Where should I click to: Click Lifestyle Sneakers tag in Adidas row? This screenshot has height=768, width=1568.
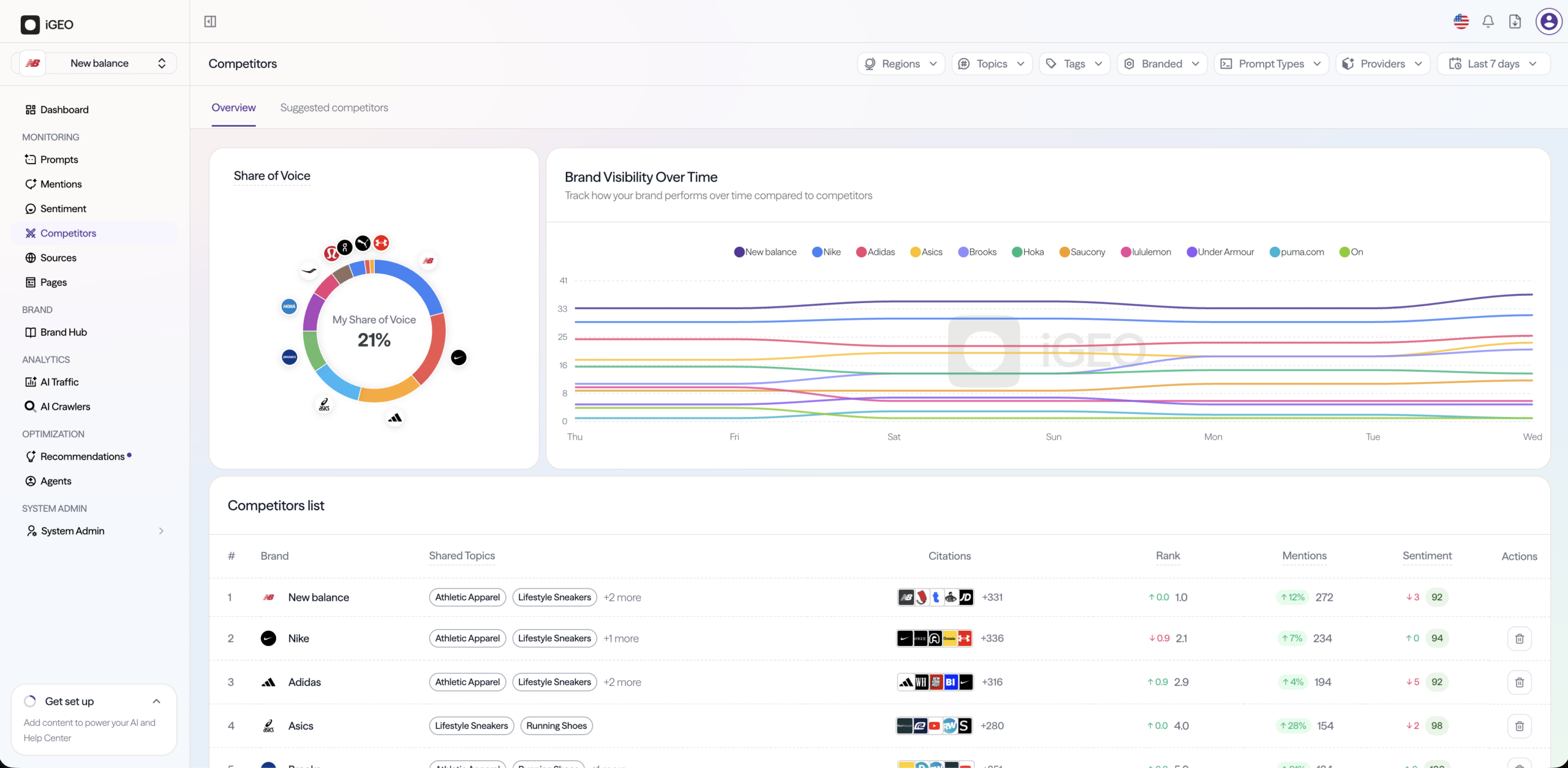point(554,682)
